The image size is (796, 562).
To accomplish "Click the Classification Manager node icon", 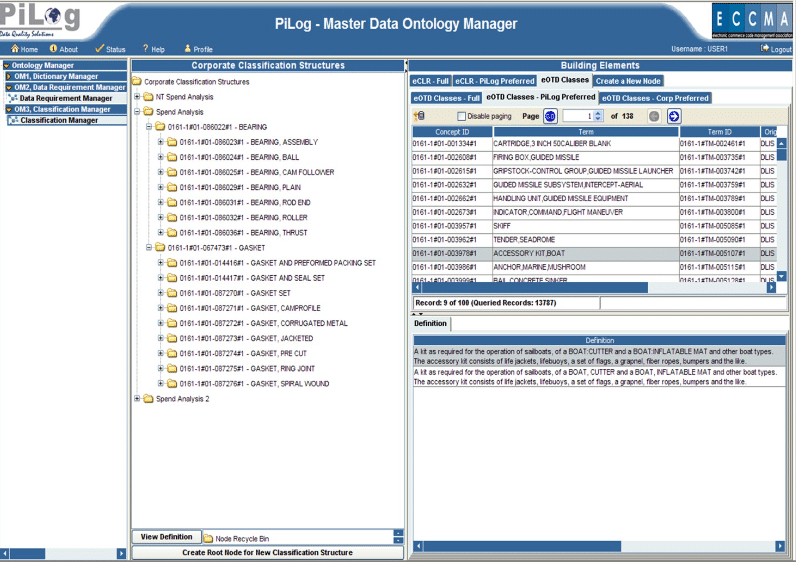I will pyautogui.click(x=14, y=120).
